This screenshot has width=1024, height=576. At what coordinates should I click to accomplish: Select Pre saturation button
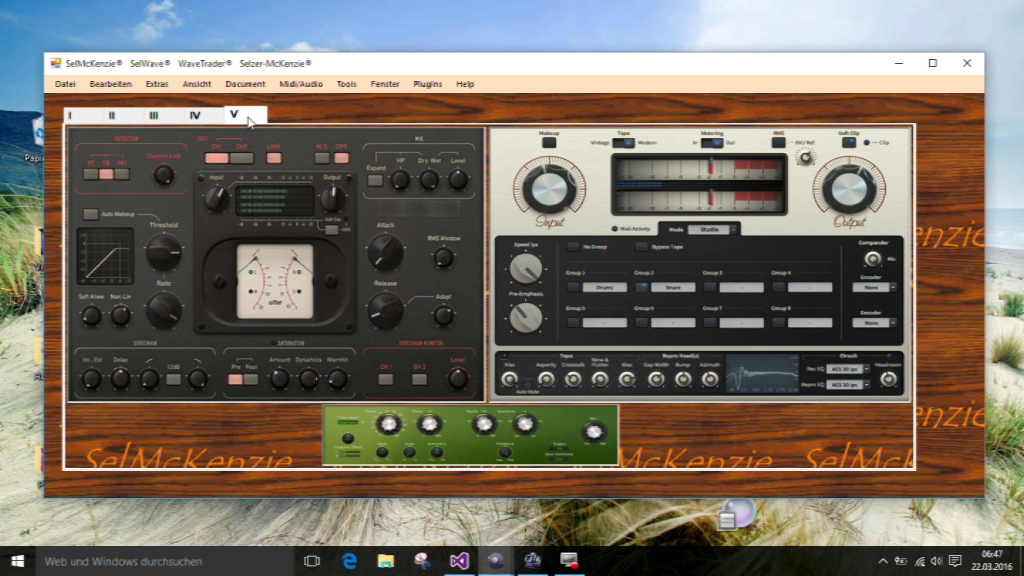pos(235,379)
